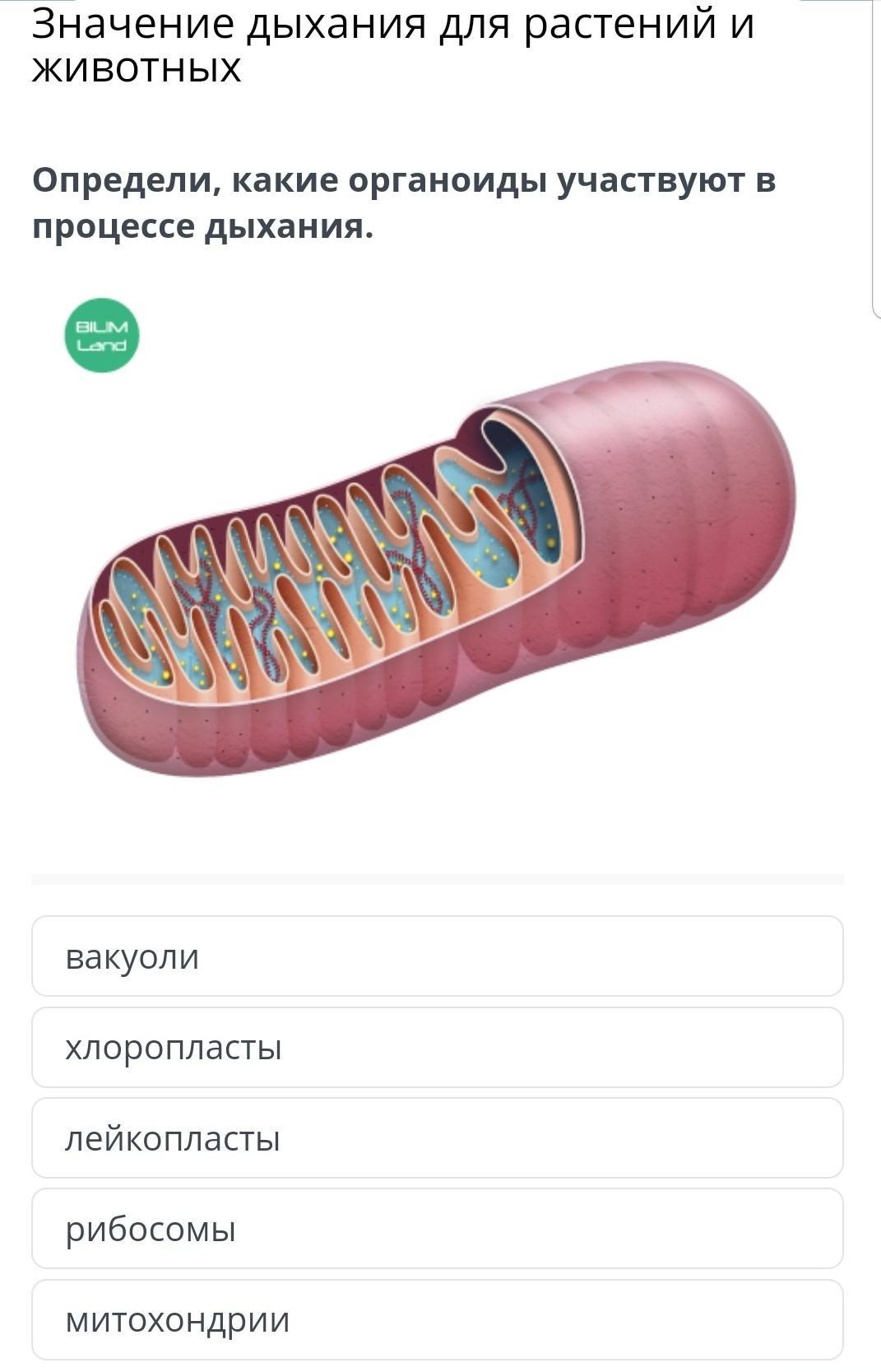
Task: Select the answer option вакуоли
Action: pos(438,956)
